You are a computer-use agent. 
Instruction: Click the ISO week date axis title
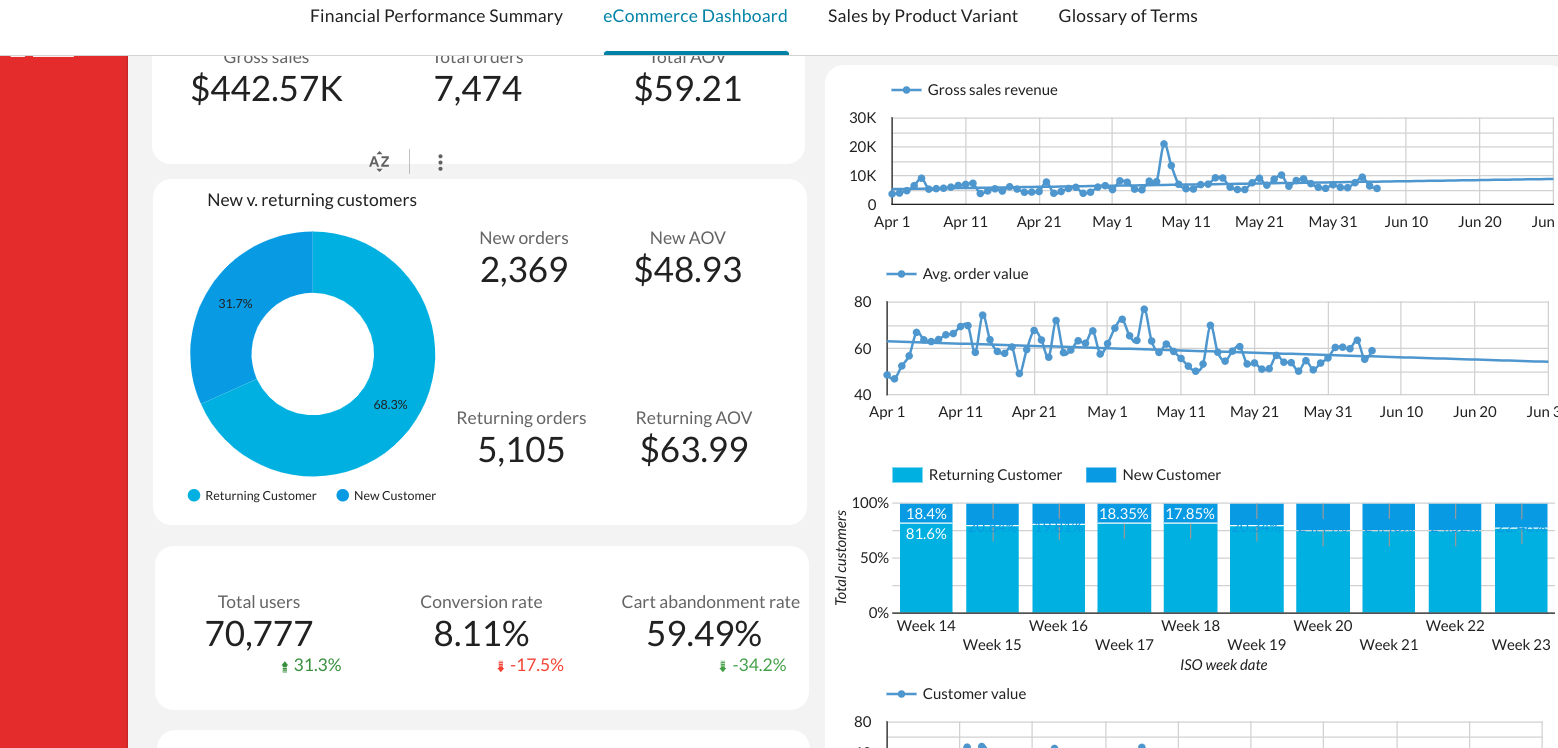pos(1223,664)
